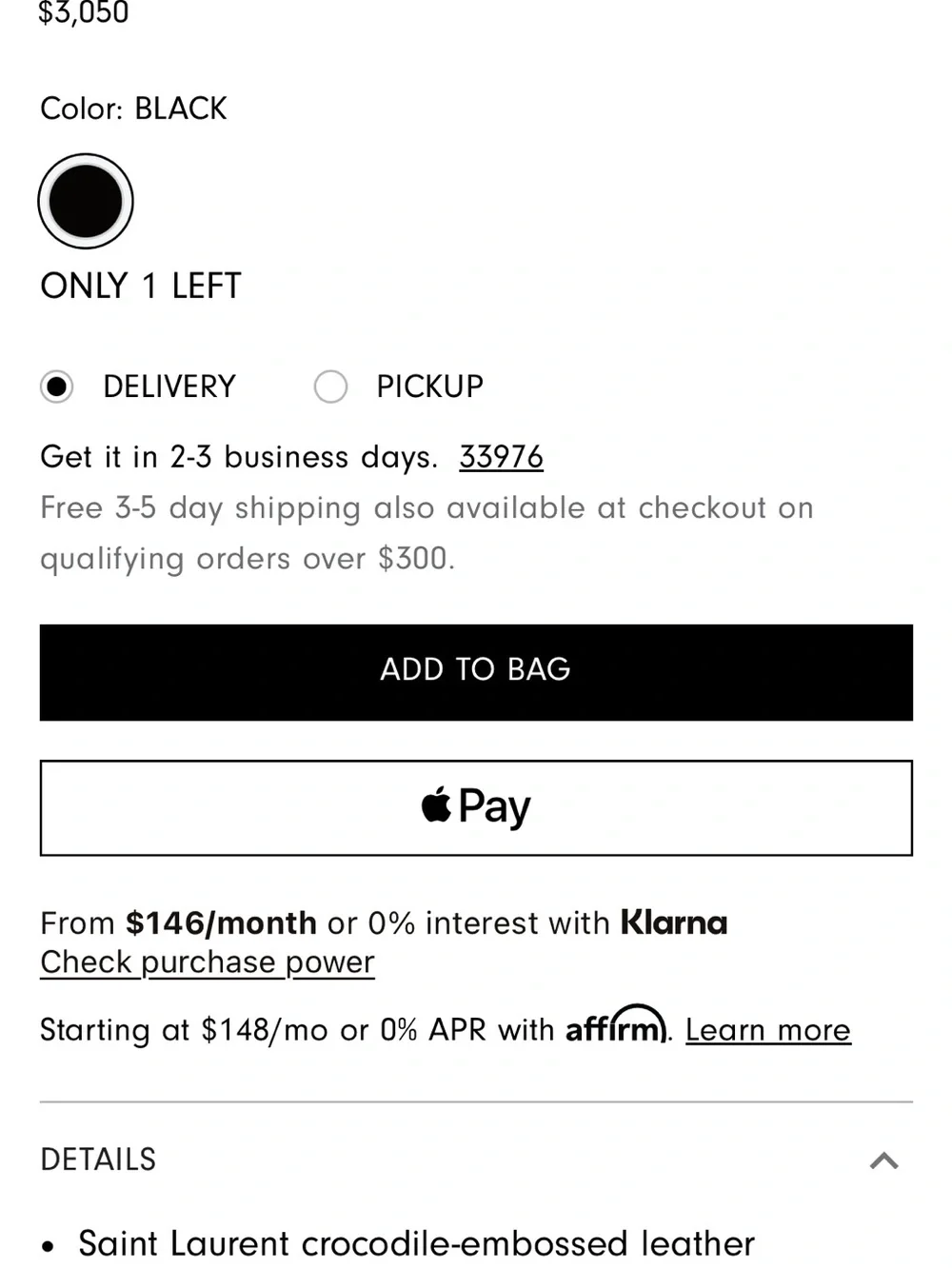Image resolution: width=952 pixels, height=1269 pixels.
Task: Click the crocodile-embossed leather detail bullet
Action: (416, 1243)
